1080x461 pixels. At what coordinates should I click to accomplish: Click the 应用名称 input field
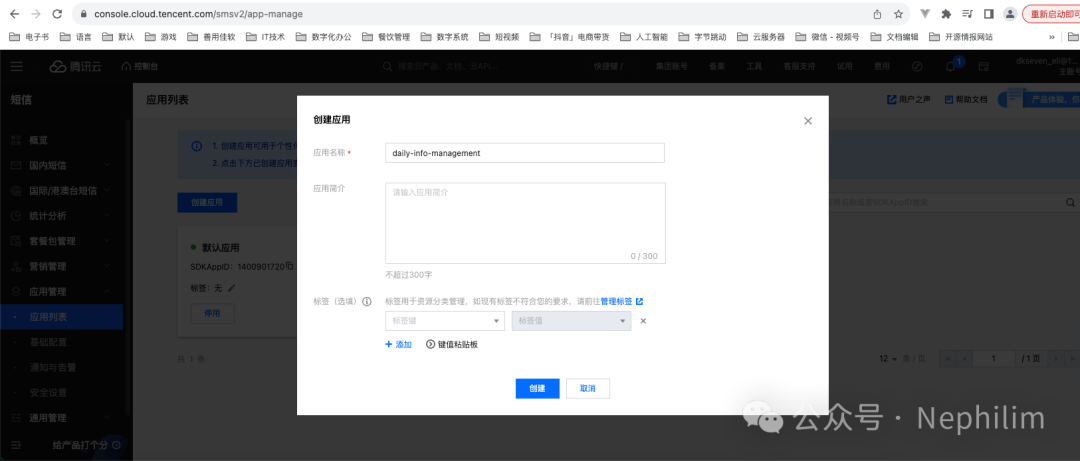525,153
